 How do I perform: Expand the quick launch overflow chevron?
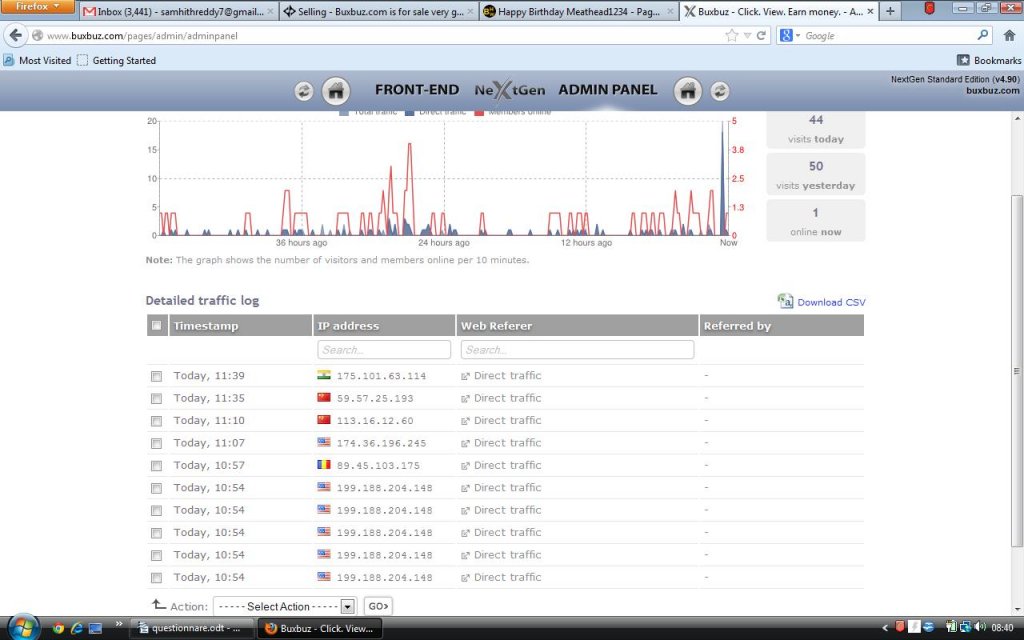tap(118, 624)
